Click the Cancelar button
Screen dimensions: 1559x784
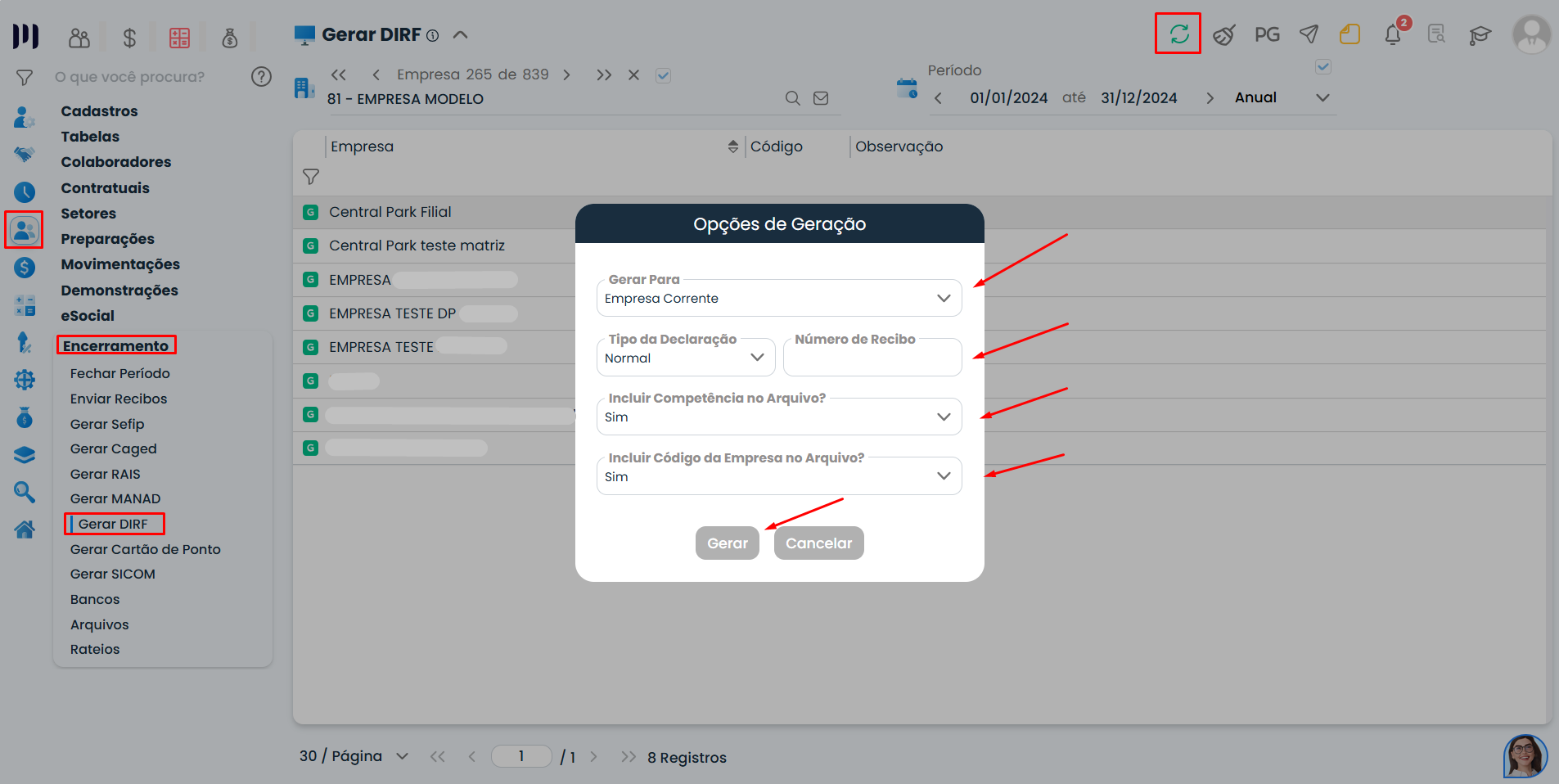[x=819, y=543]
